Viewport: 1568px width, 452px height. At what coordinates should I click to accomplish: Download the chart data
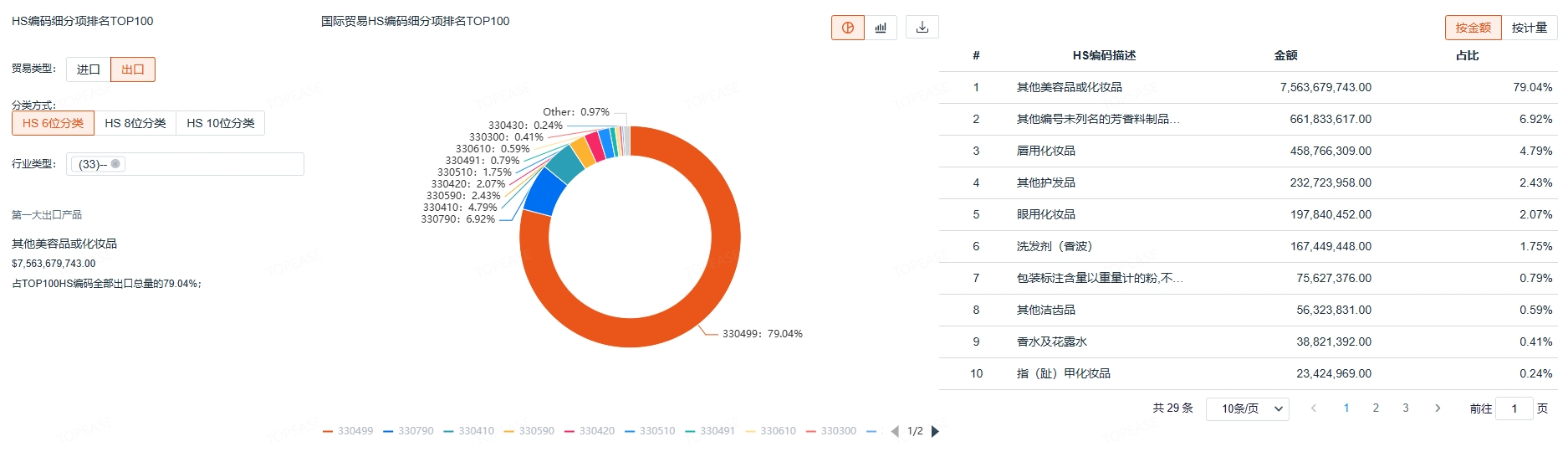[922, 28]
